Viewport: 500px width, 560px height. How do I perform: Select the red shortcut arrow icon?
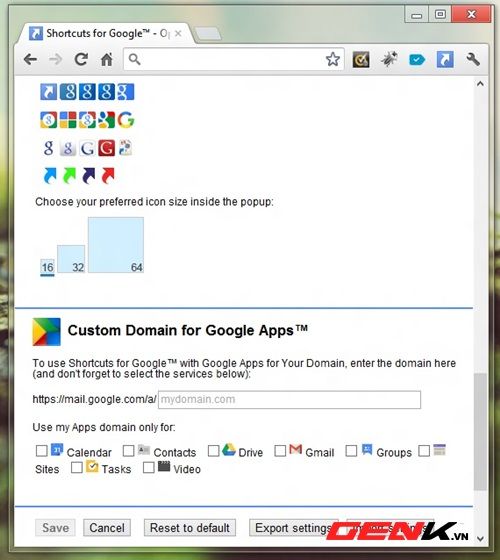click(108, 175)
